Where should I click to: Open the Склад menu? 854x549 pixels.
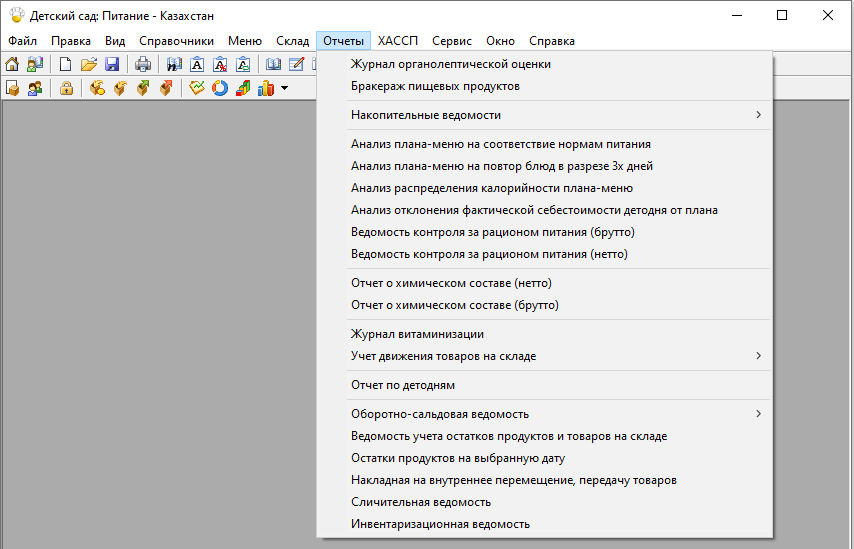[292, 41]
